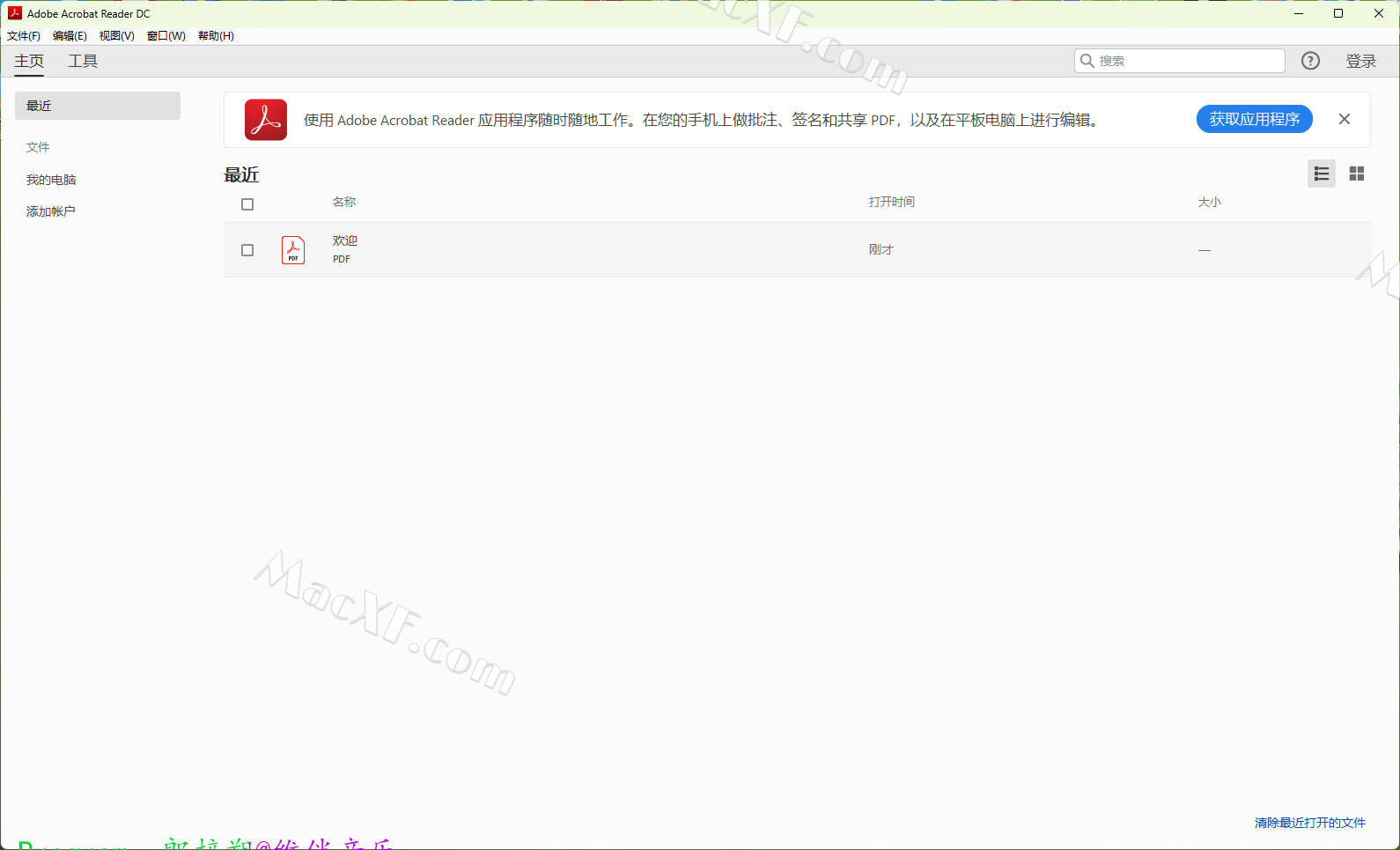The image size is (1400, 850).
Task: Switch to the 主页 tab
Action: tap(29, 61)
